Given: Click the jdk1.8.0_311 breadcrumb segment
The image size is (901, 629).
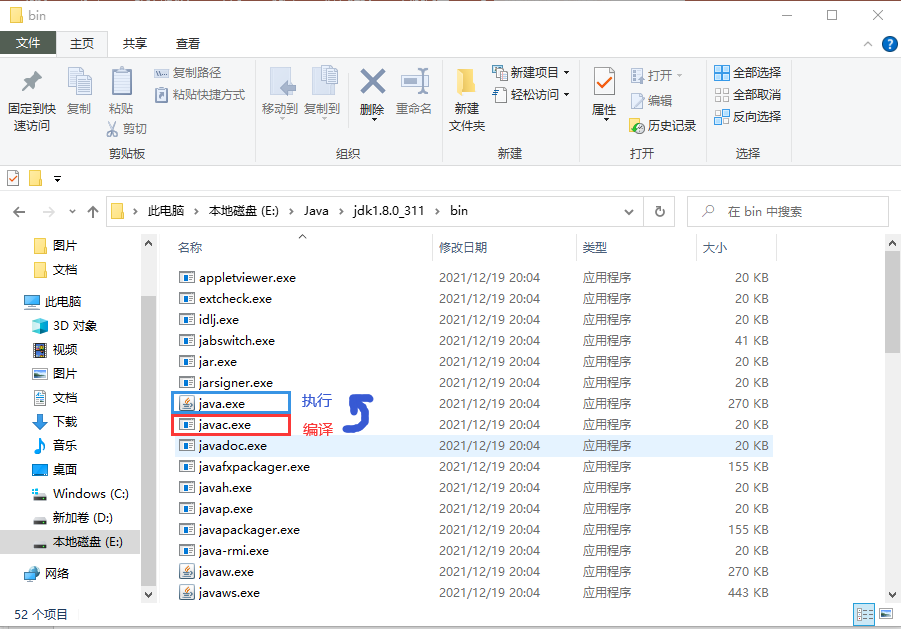Looking at the screenshot, I should (388, 211).
